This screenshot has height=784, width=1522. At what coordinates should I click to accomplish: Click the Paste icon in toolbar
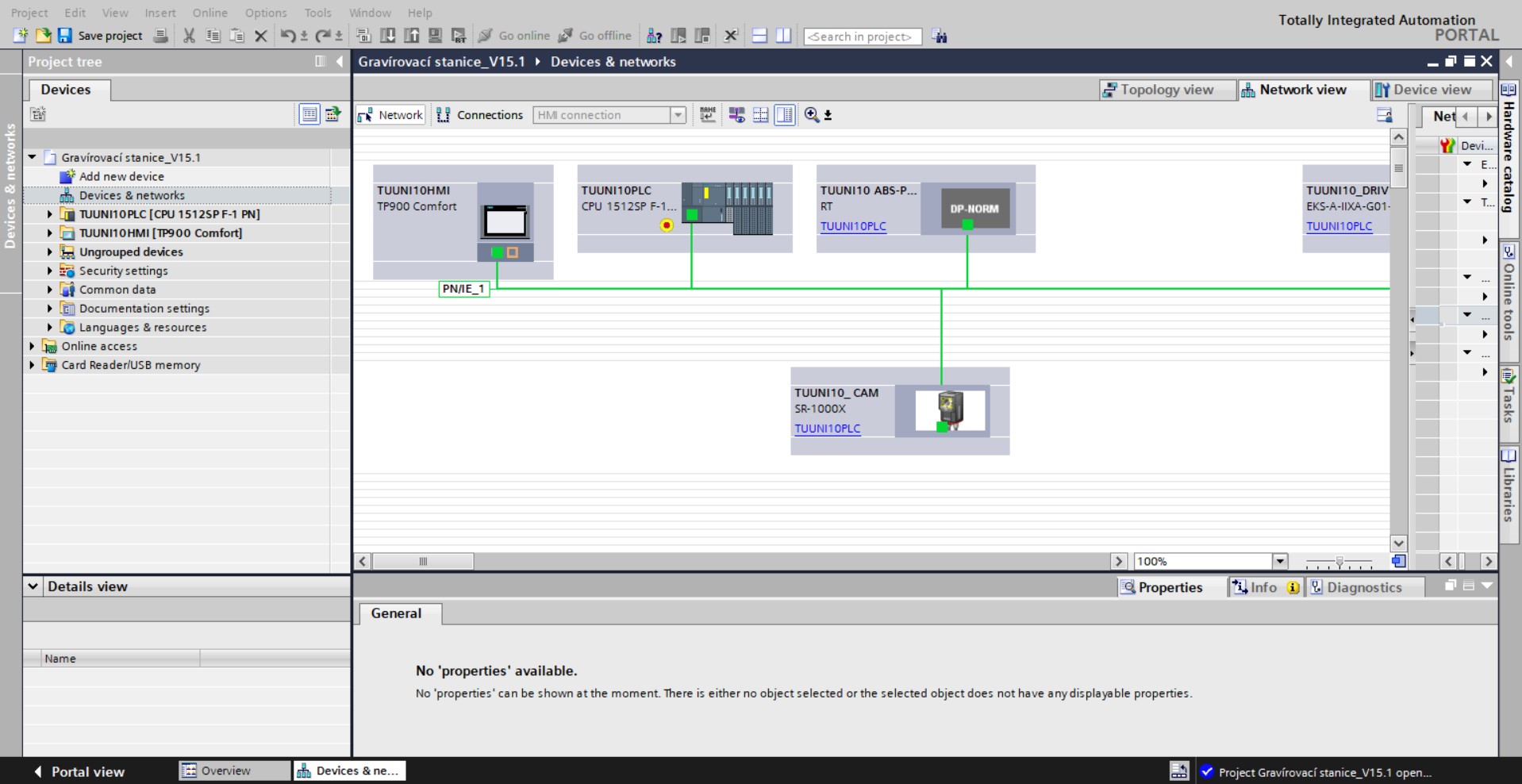pos(236,36)
